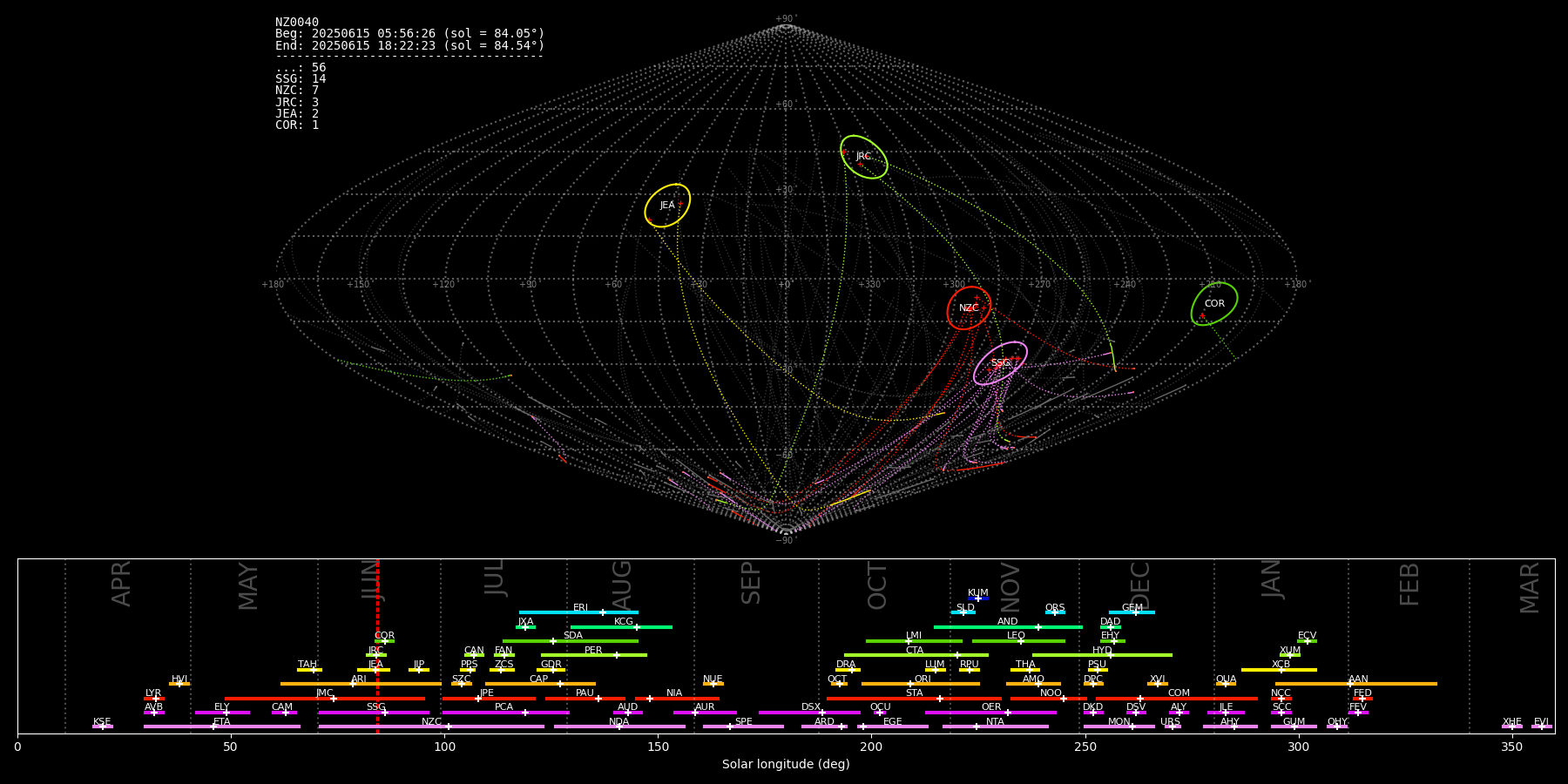Click the KSE shower label in the timeline
1568x784 pixels.
point(102,722)
